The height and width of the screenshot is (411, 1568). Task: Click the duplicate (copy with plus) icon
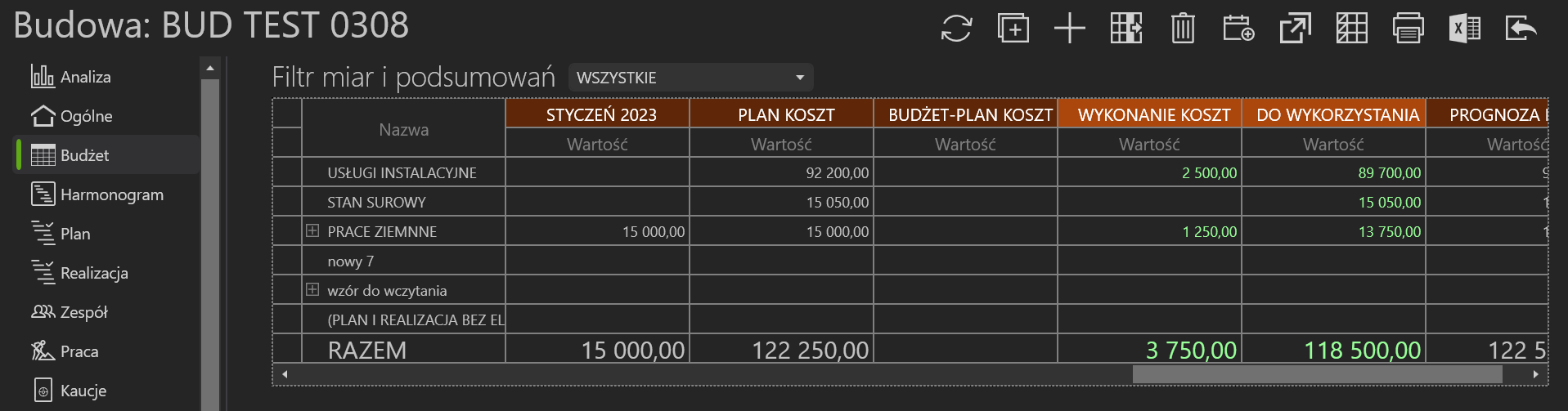(1013, 29)
